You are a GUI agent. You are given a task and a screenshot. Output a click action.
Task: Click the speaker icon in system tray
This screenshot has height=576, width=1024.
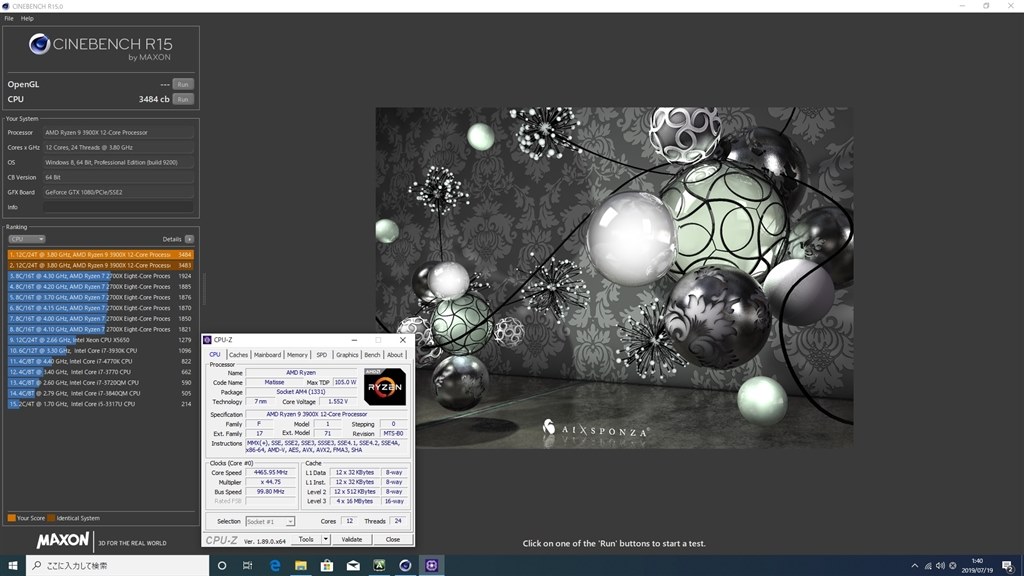click(939, 565)
